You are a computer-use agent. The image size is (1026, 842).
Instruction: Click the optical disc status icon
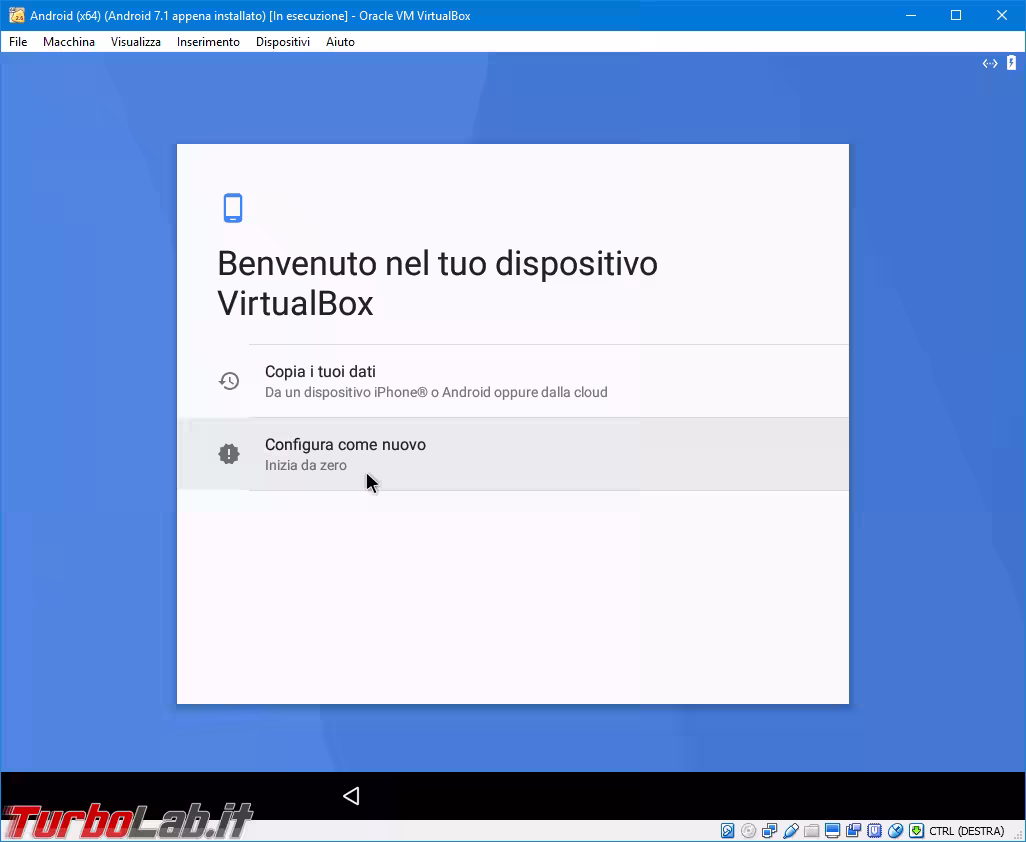point(748,831)
